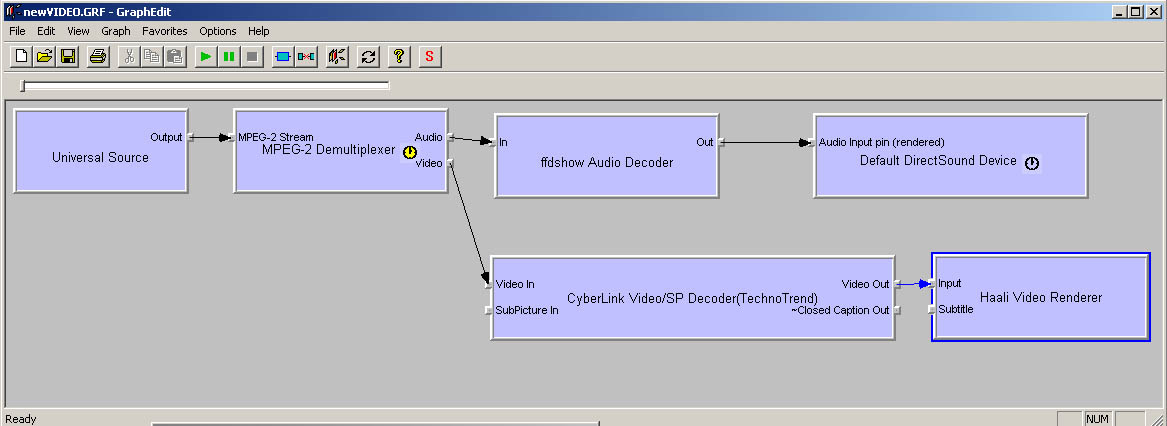Click the Insert Filter toolbar icon
Screen dimensions: 1167x426
pos(283,56)
